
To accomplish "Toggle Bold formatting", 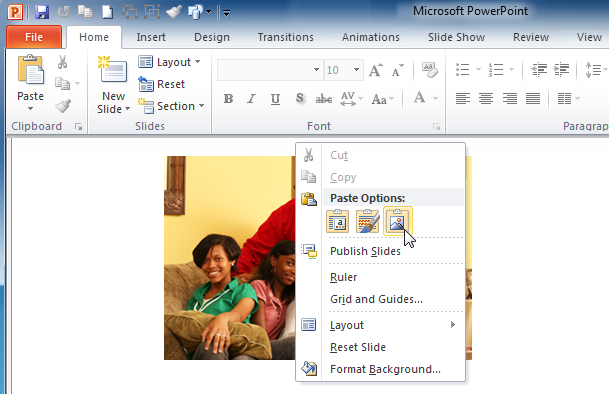I will 228,99.
